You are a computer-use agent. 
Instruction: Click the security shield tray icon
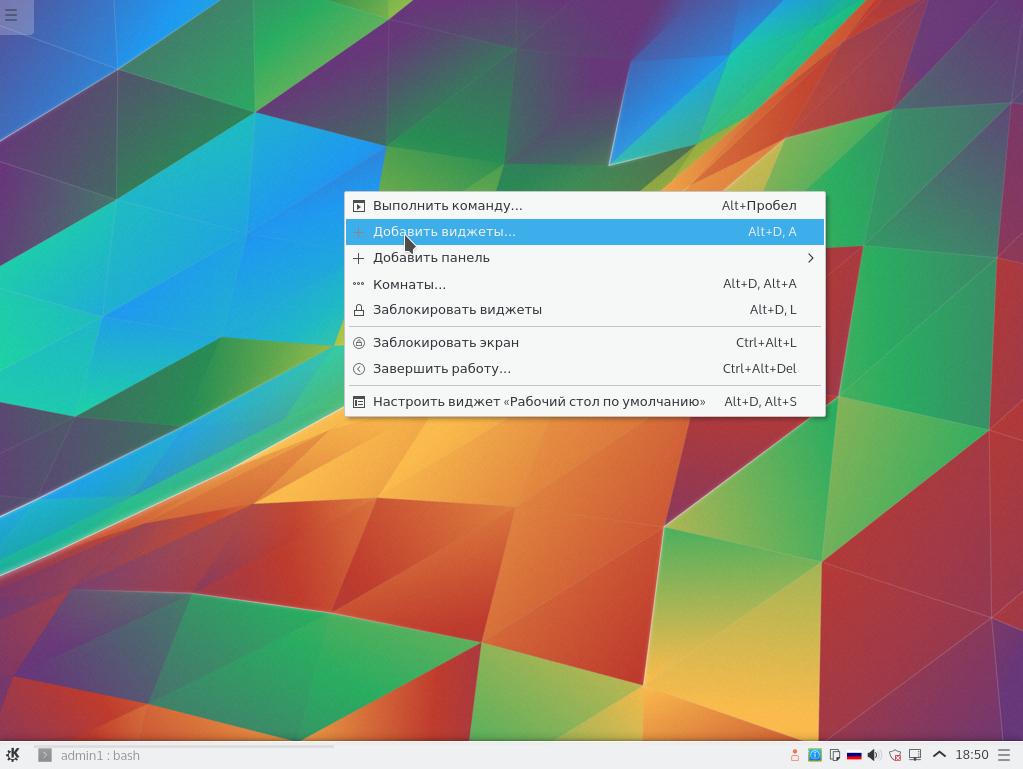(x=895, y=755)
